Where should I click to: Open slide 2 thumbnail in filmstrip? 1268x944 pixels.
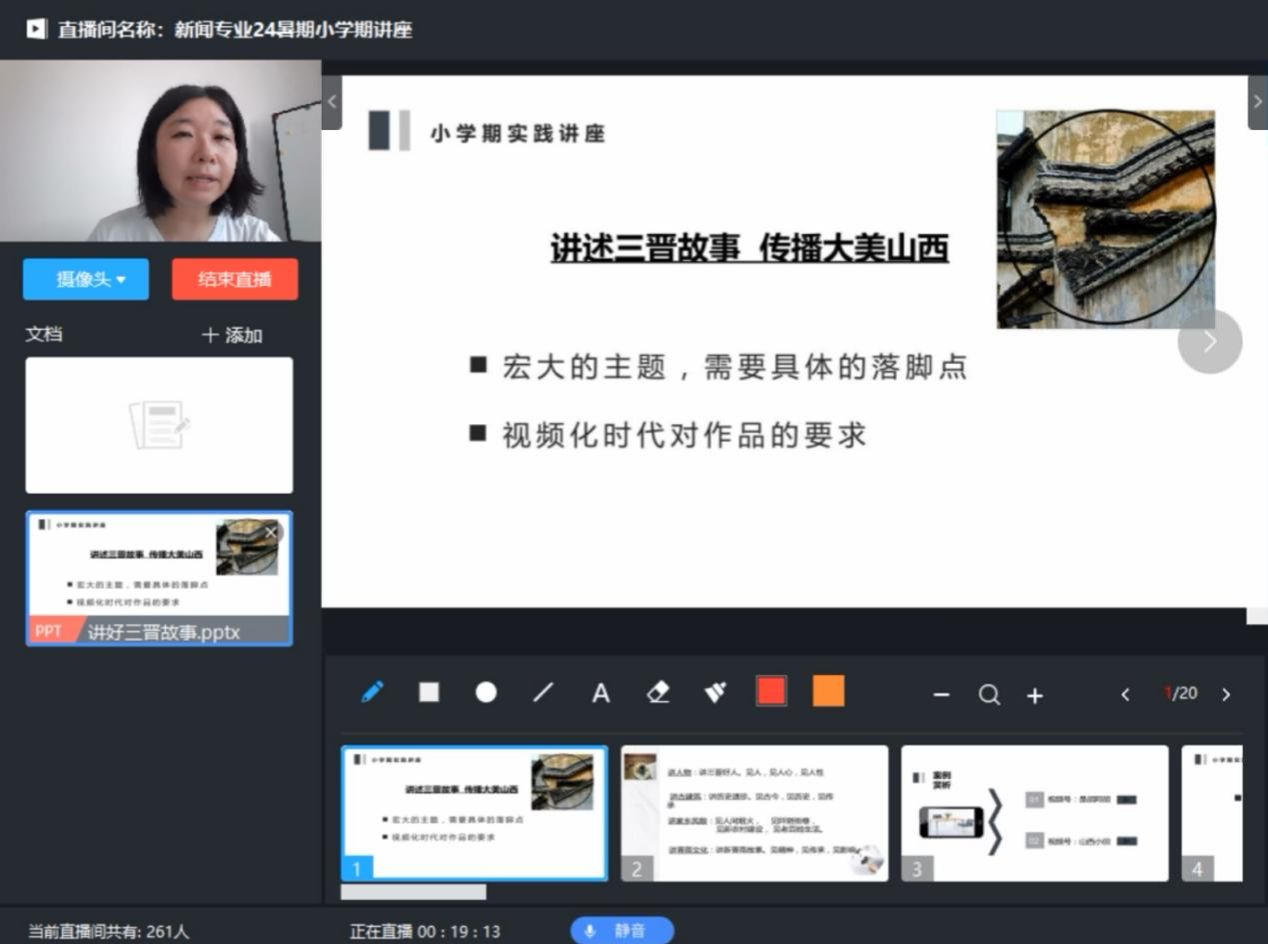(754, 812)
